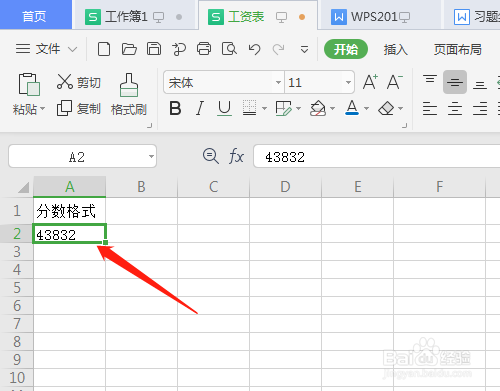Expand the borders dropdown arrow
Viewport: 500px width, 391px height.
(x=265, y=108)
